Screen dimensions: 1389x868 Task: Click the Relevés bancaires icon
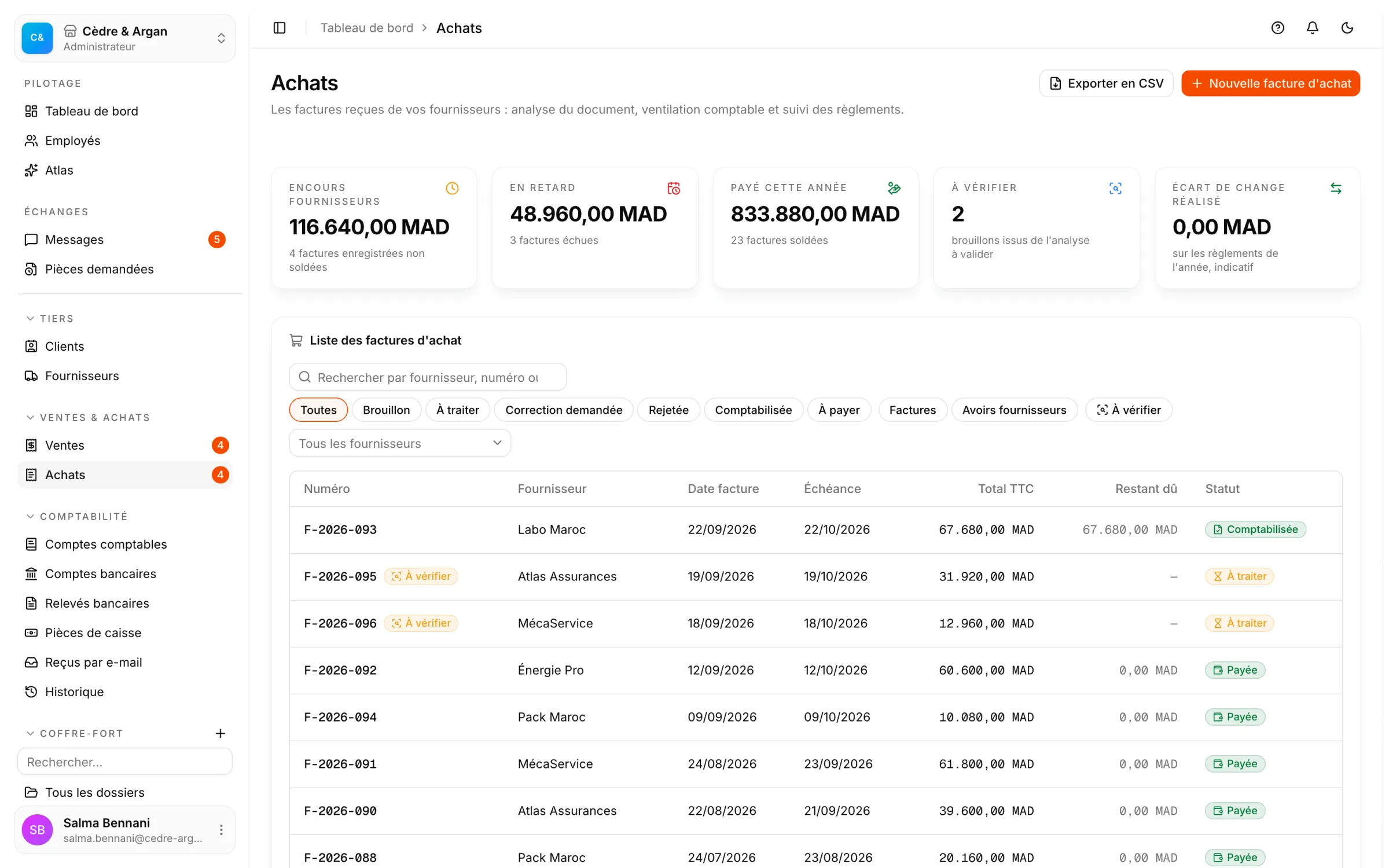click(31, 603)
